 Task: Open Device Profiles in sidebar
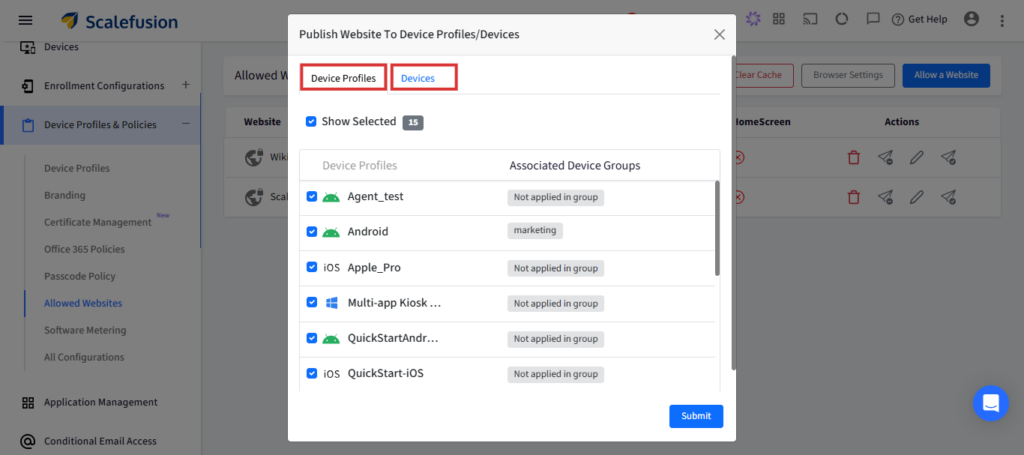77,168
